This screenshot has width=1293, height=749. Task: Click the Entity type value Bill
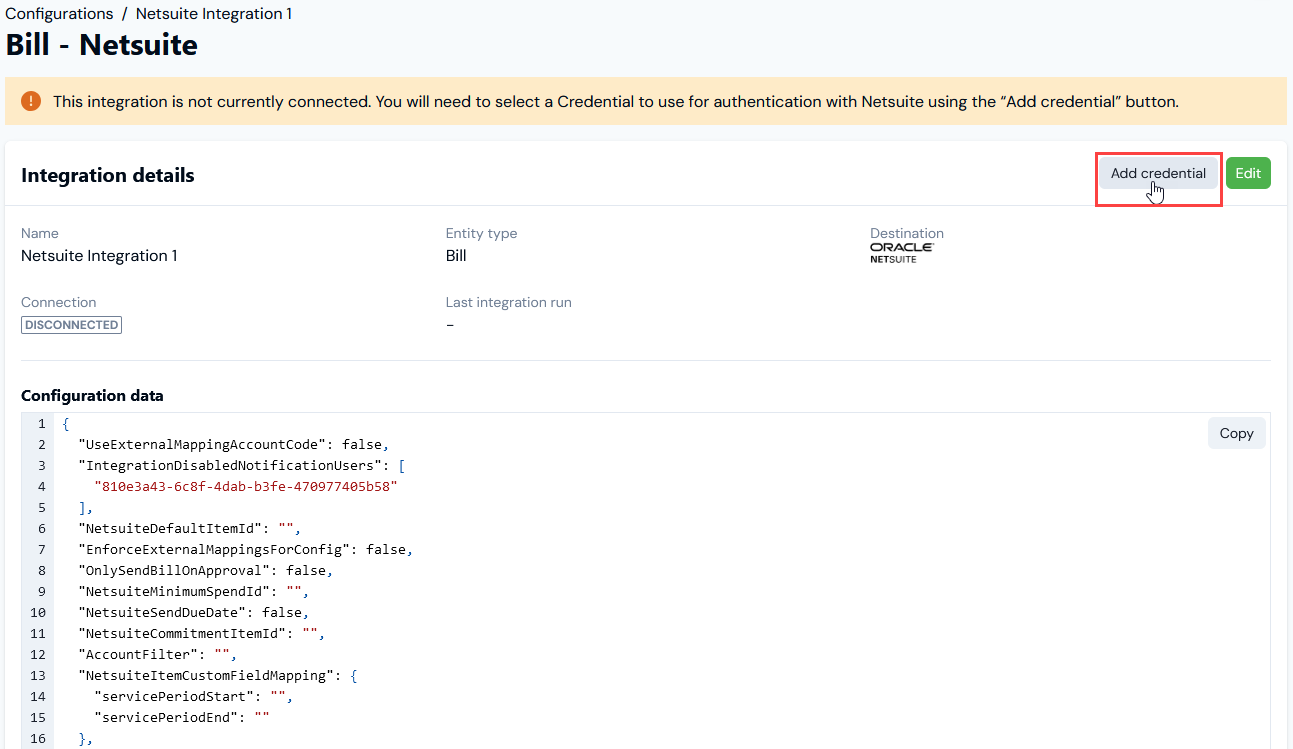coord(456,256)
